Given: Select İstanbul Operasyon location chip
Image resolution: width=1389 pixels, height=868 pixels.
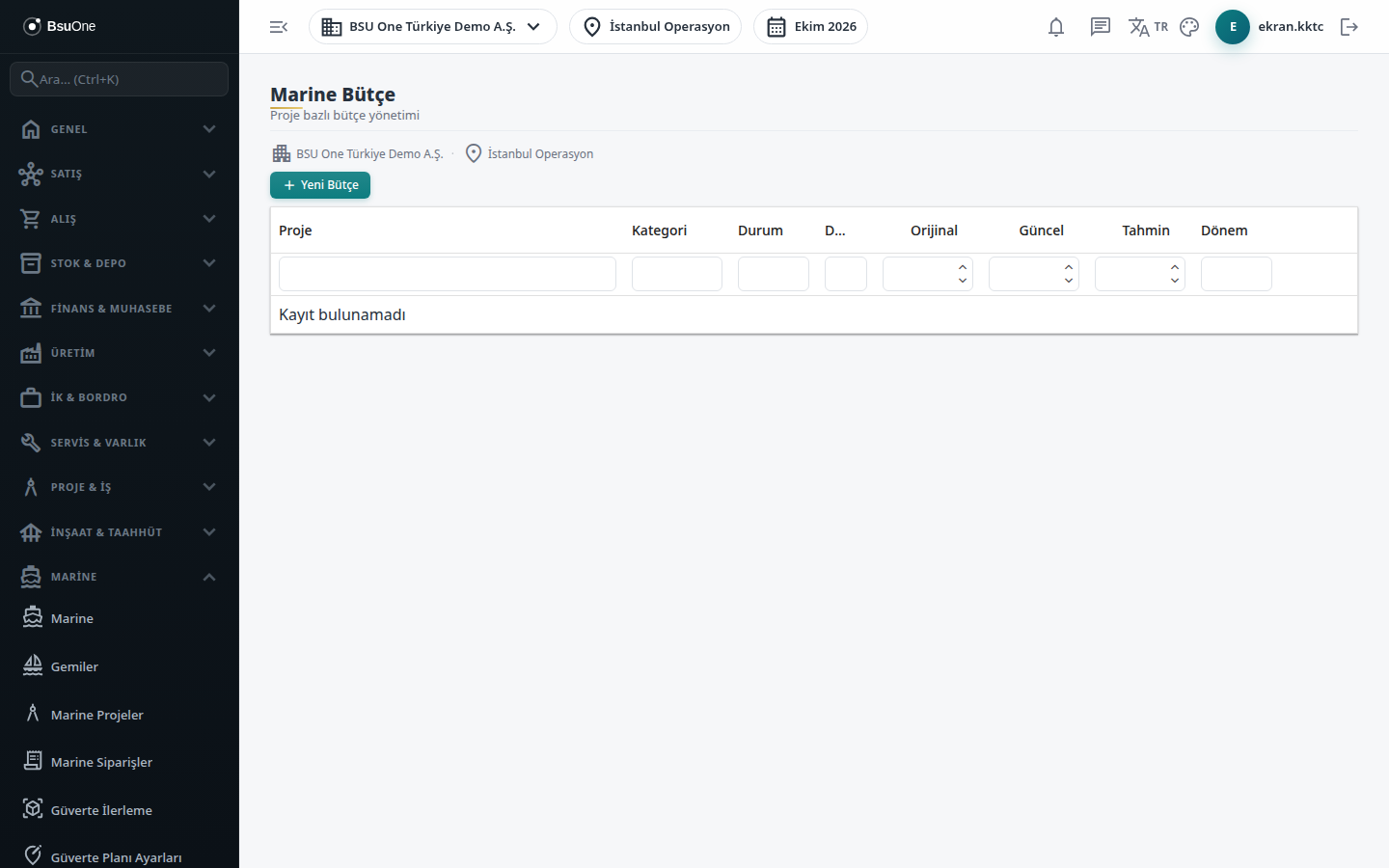Looking at the screenshot, I should 655,27.
